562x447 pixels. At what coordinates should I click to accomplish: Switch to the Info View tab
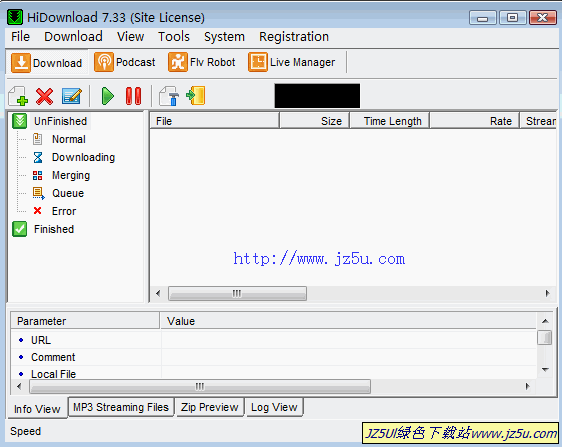coord(37,409)
